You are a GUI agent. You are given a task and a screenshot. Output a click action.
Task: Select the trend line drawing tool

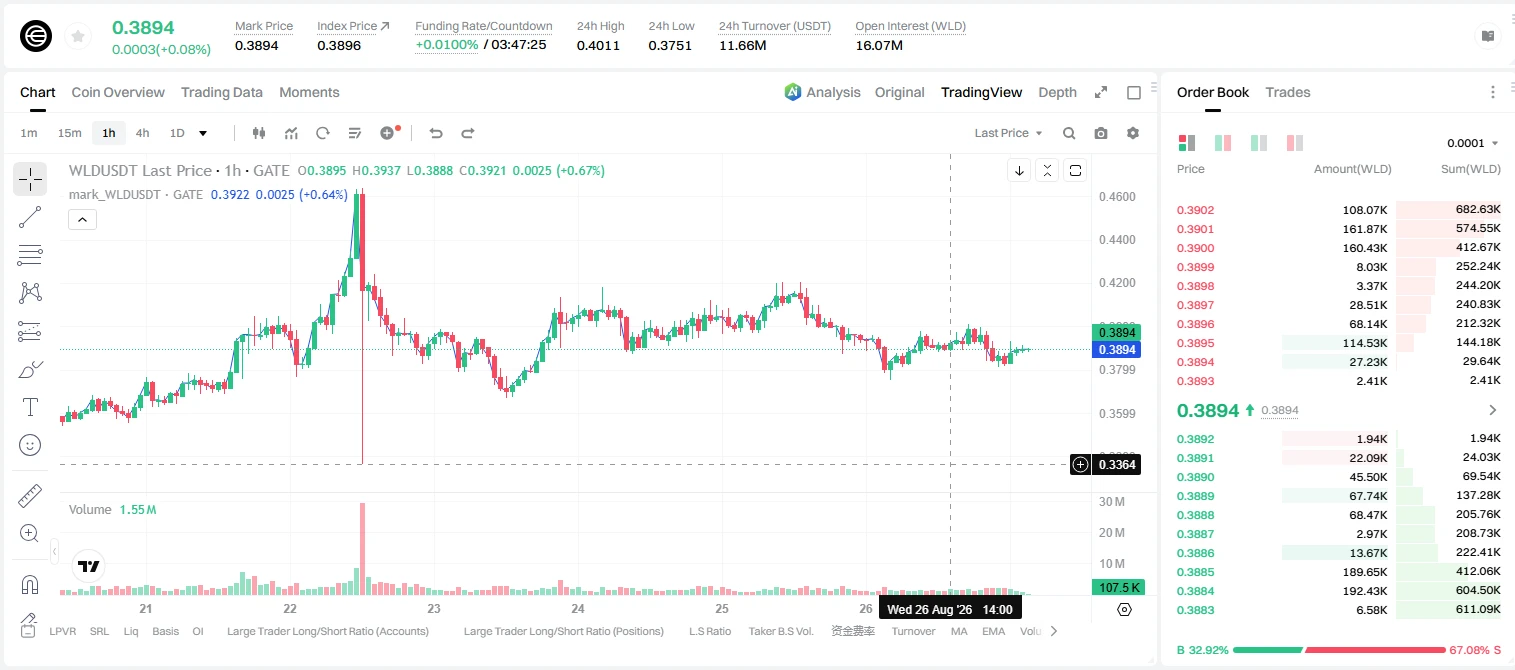[30, 217]
